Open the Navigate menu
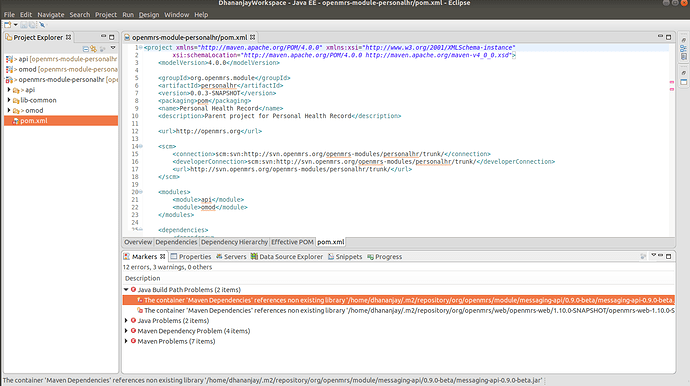Image resolution: width=690 pixels, height=386 pixels. click(x=51, y=15)
